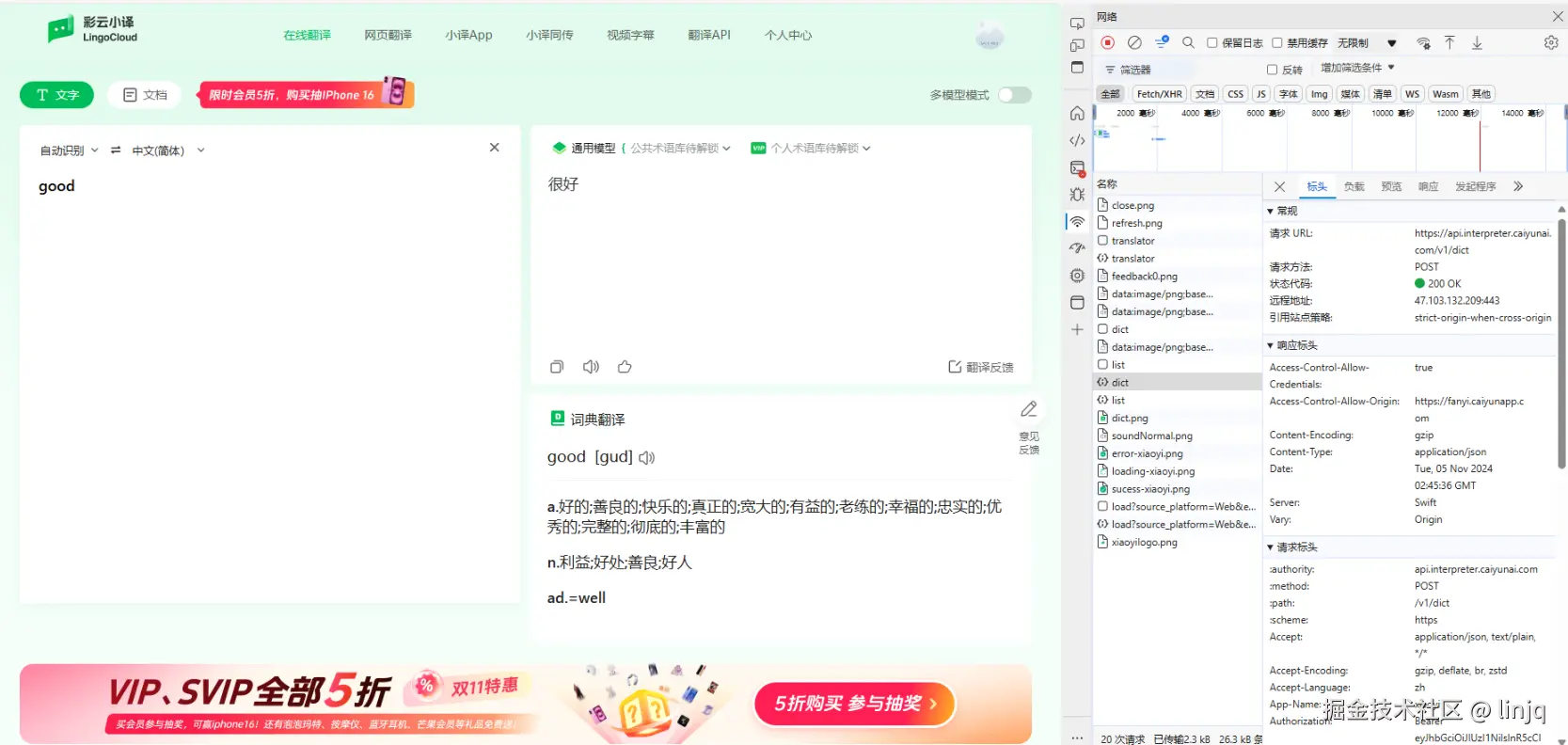Viewport: 1568px width, 745px height.
Task: Copy the translation result
Action: click(x=557, y=367)
